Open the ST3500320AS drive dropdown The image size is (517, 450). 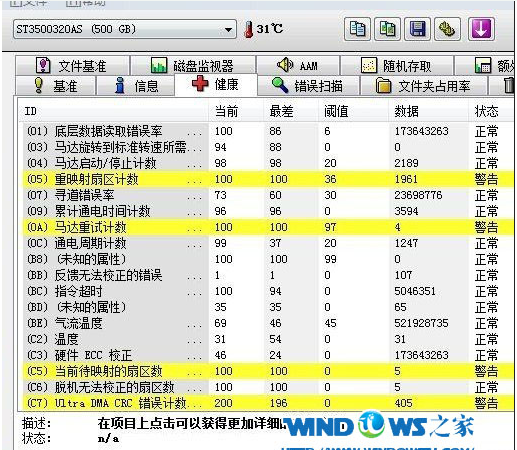pyautogui.click(x=125, y=29)
